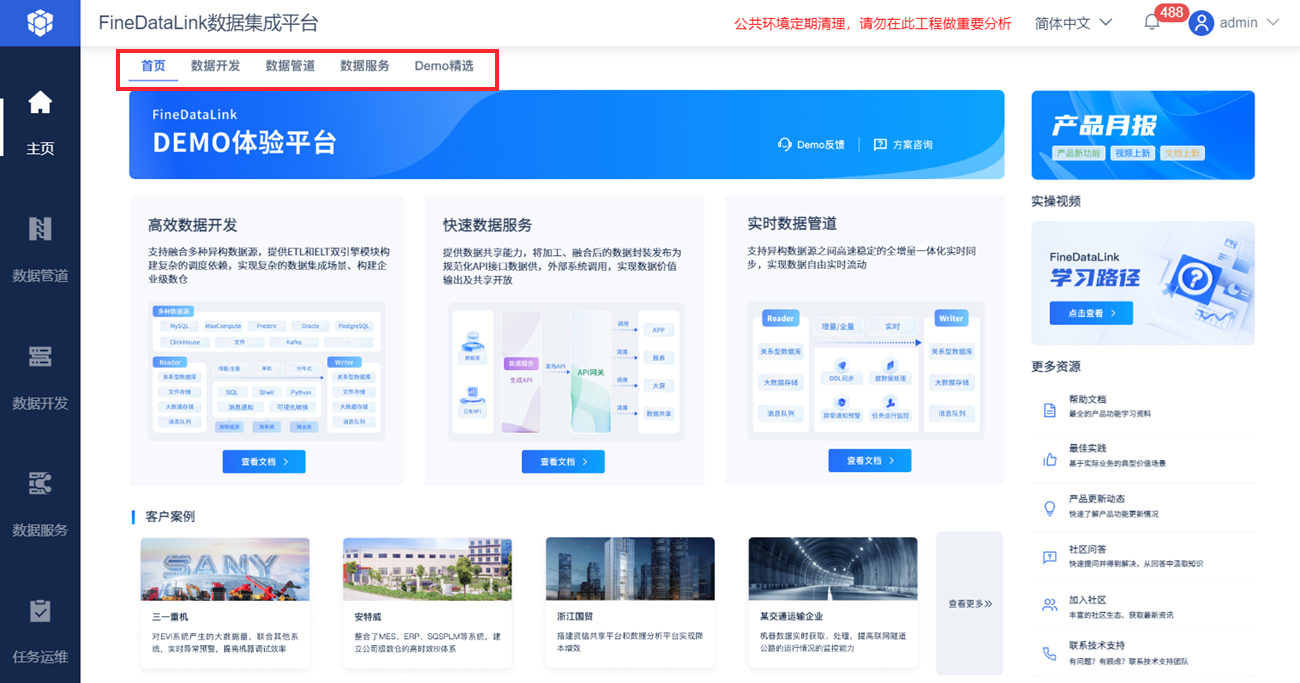Open 数据开发 in the left sidebar

point(40,376)
